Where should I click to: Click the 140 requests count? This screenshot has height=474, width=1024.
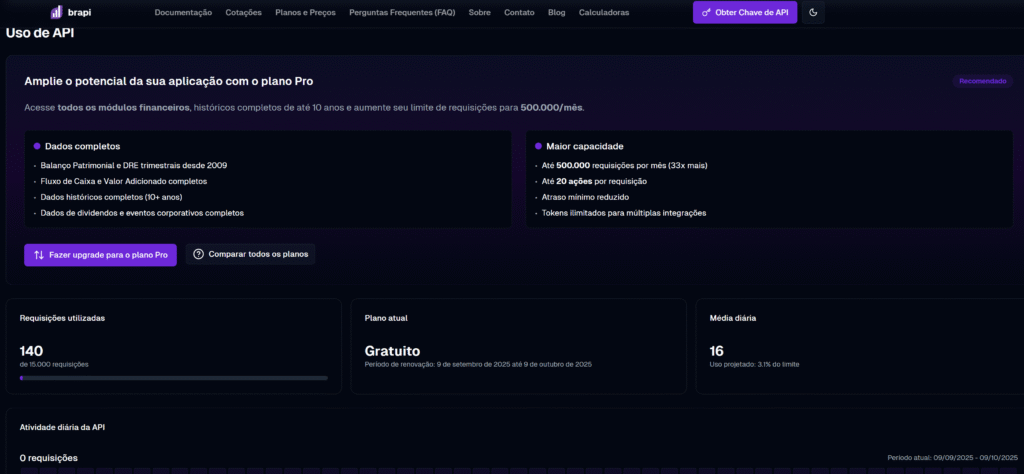pyautogui.click(x=31, y=351)
